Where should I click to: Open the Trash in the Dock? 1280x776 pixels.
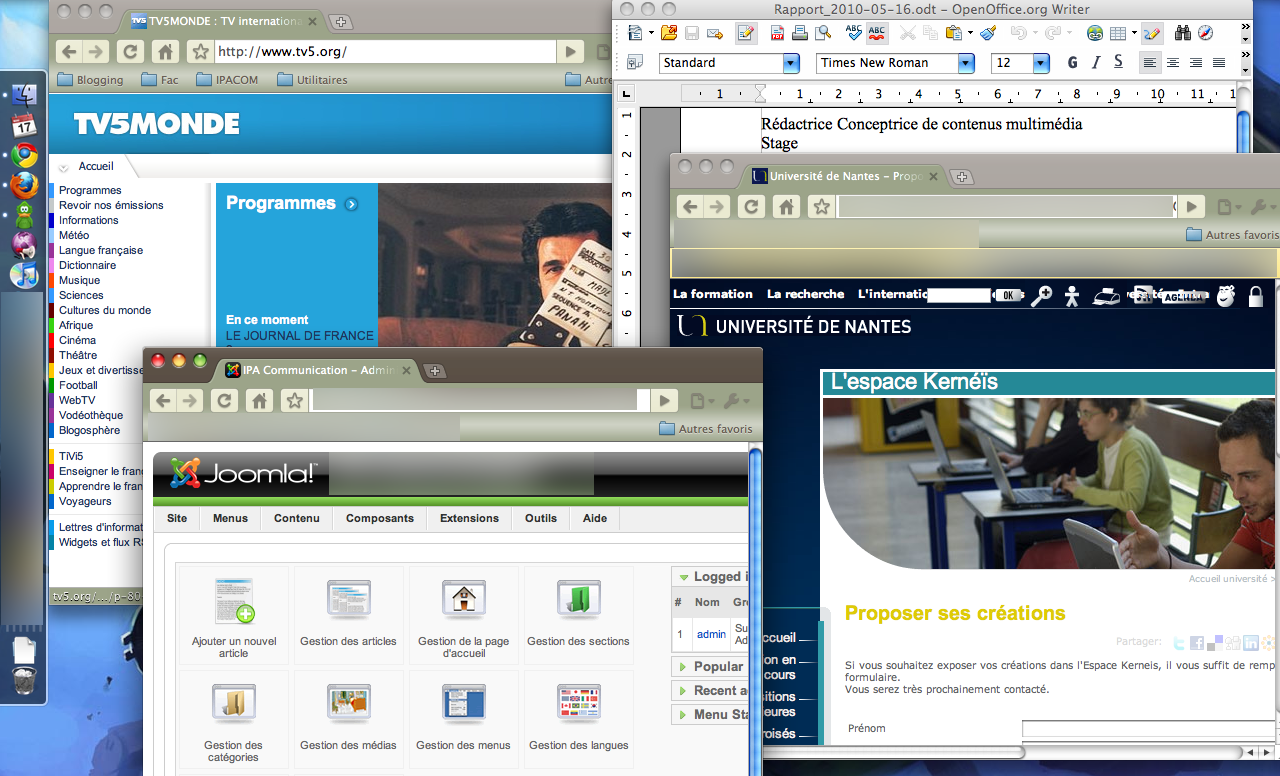(x=24, y=683)
